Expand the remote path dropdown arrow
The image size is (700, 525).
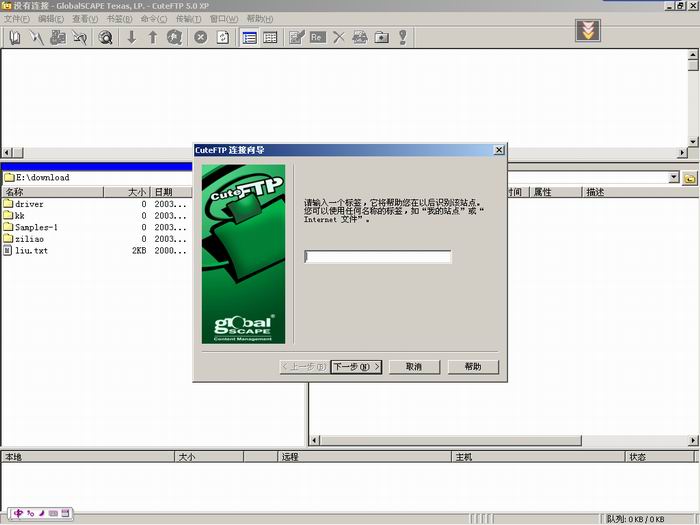(x=674, y=178)
